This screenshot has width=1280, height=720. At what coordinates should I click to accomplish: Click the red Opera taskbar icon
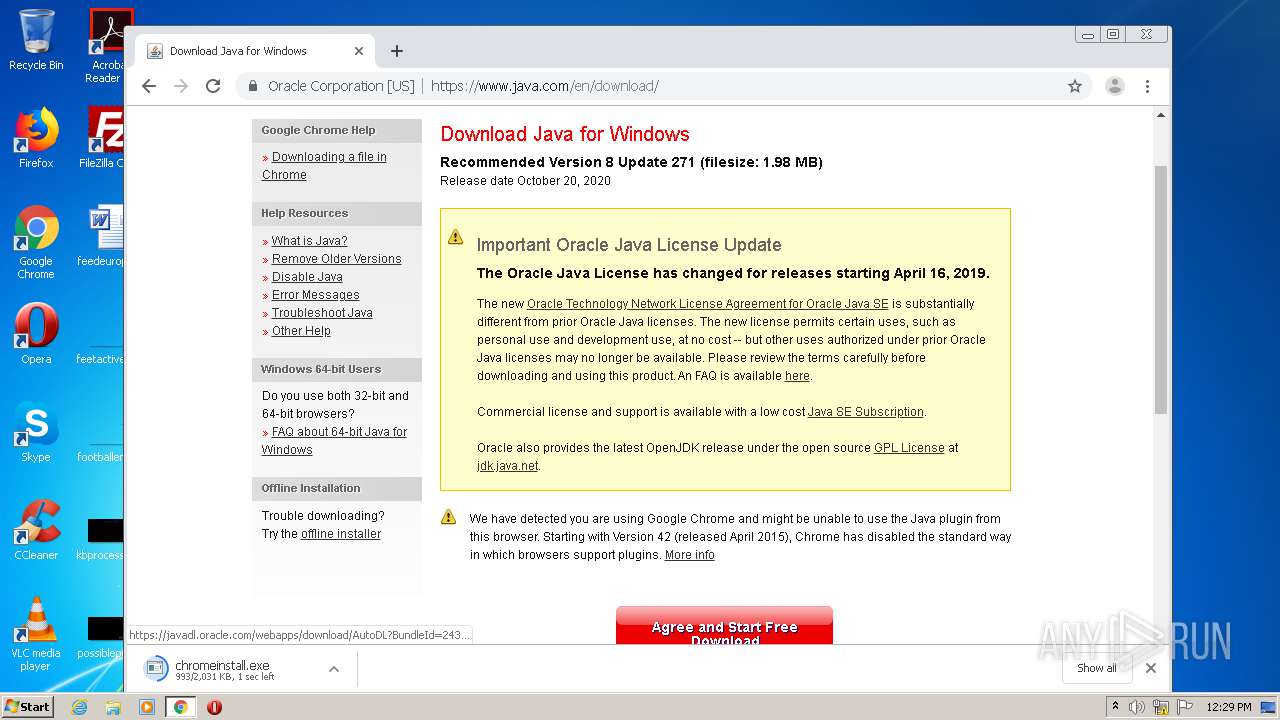pyautogui.click(x=214, y=707)
